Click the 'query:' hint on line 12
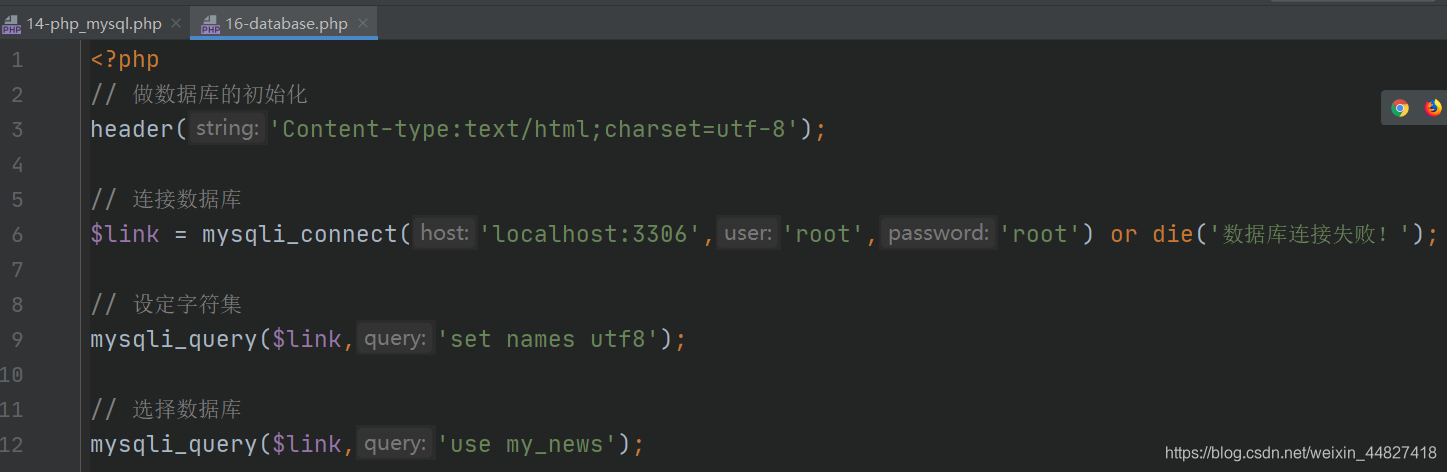 point(396,444)
